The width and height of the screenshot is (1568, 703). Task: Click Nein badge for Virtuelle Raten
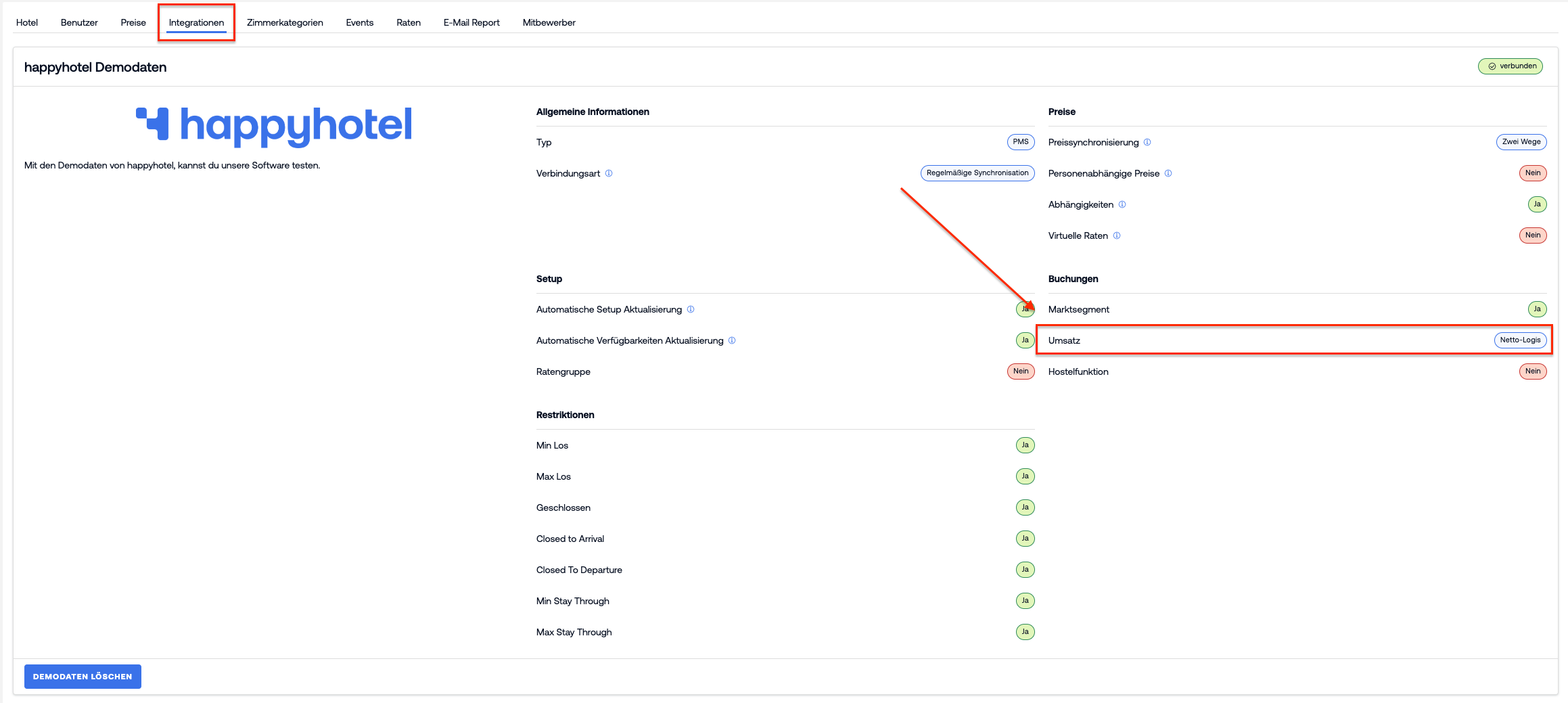1533,235
